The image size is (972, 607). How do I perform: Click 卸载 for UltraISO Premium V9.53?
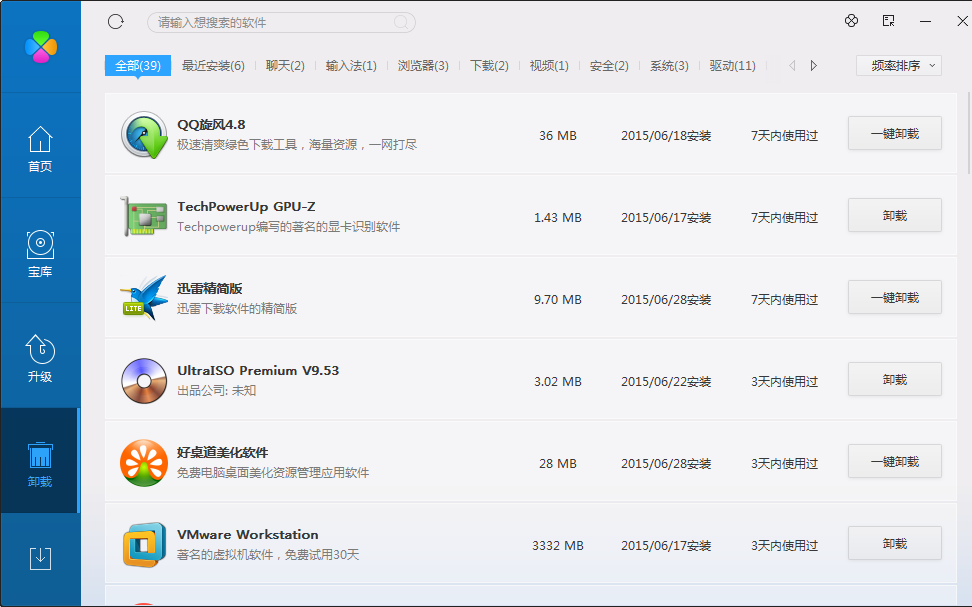(x=895, y=379)
